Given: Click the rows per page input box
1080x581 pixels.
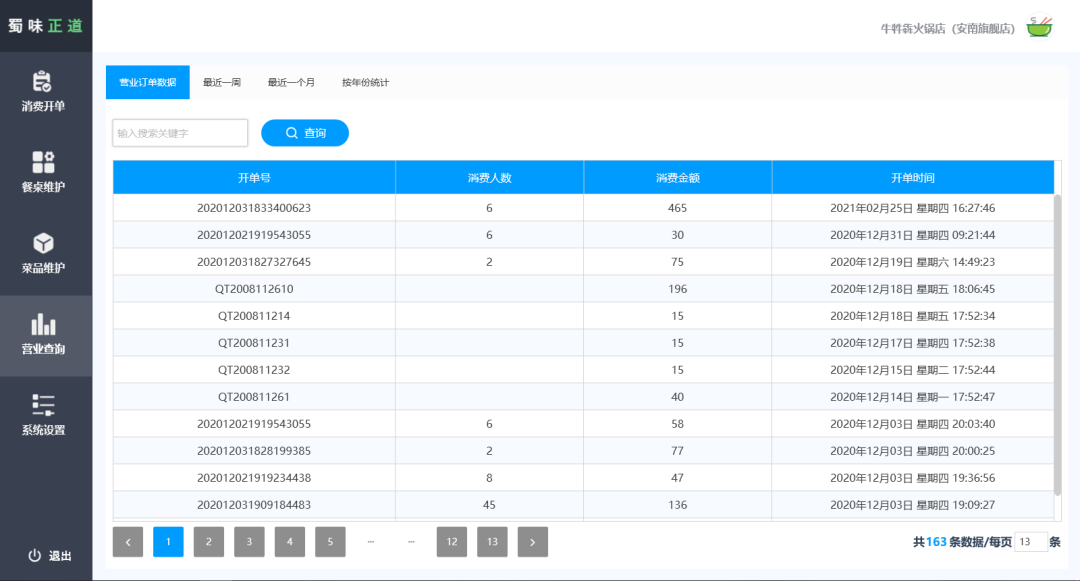Looking at the screenshot, I should 1031,542.
